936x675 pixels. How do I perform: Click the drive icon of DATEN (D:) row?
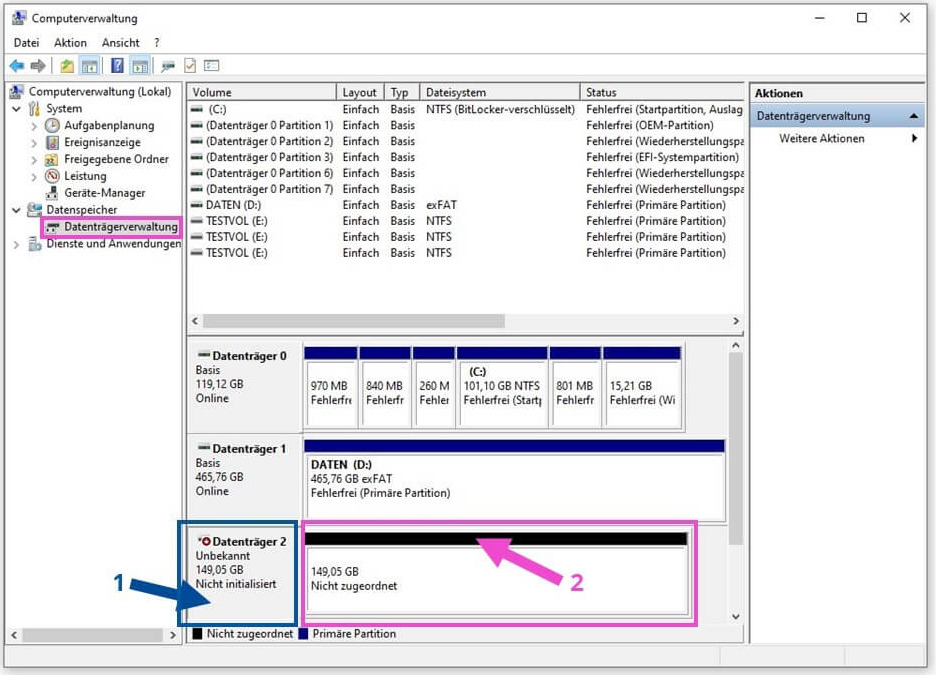196,205
